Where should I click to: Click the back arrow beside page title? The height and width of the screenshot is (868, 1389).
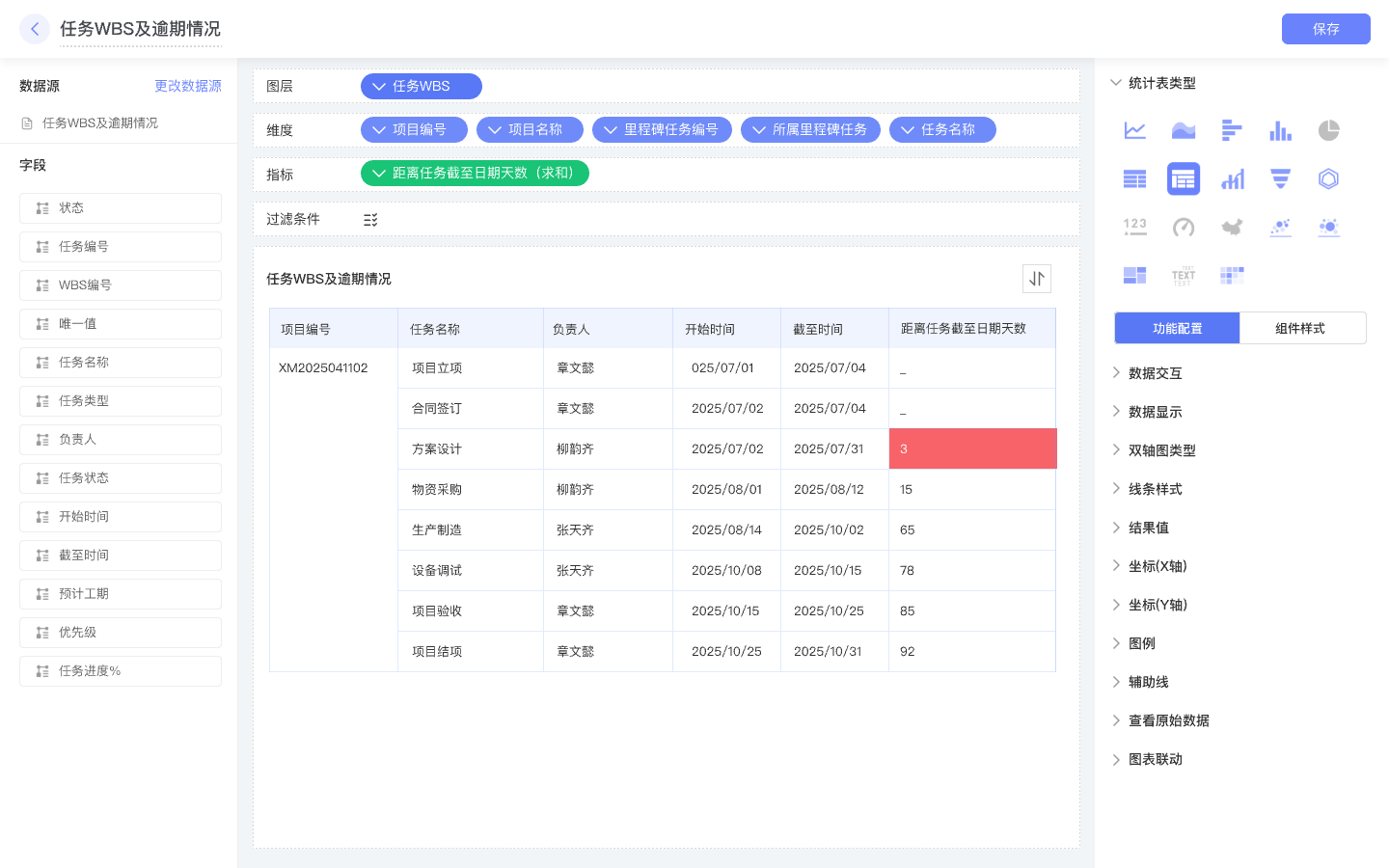click(35, 29)
